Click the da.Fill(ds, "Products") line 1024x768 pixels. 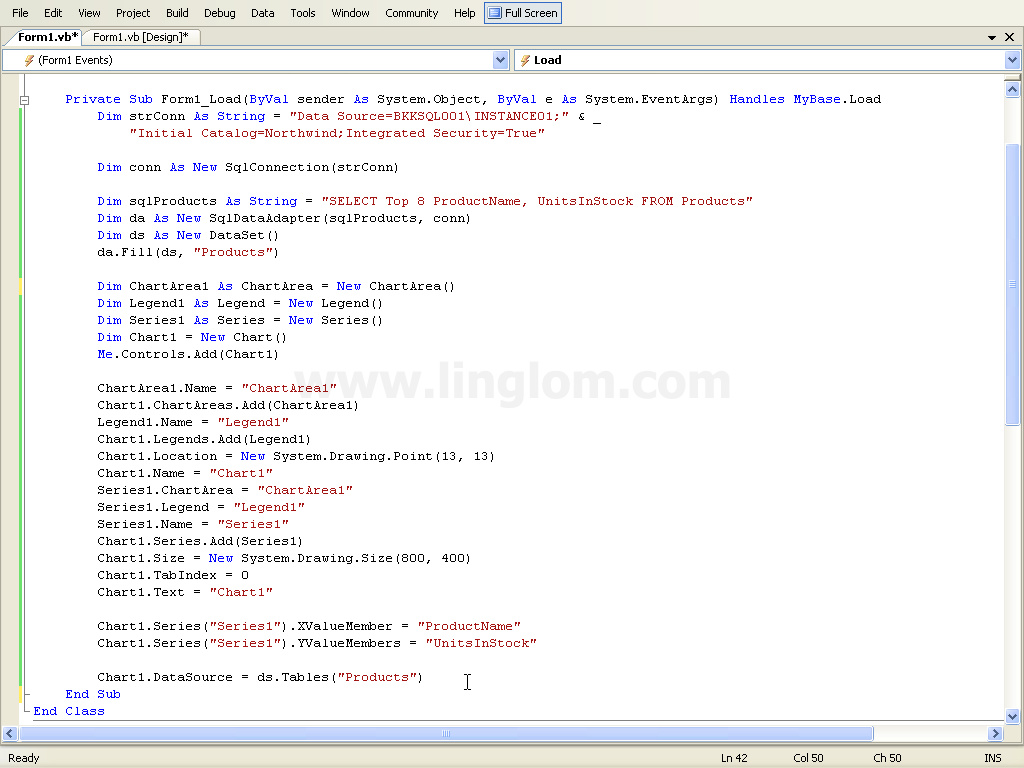(188, 252)
